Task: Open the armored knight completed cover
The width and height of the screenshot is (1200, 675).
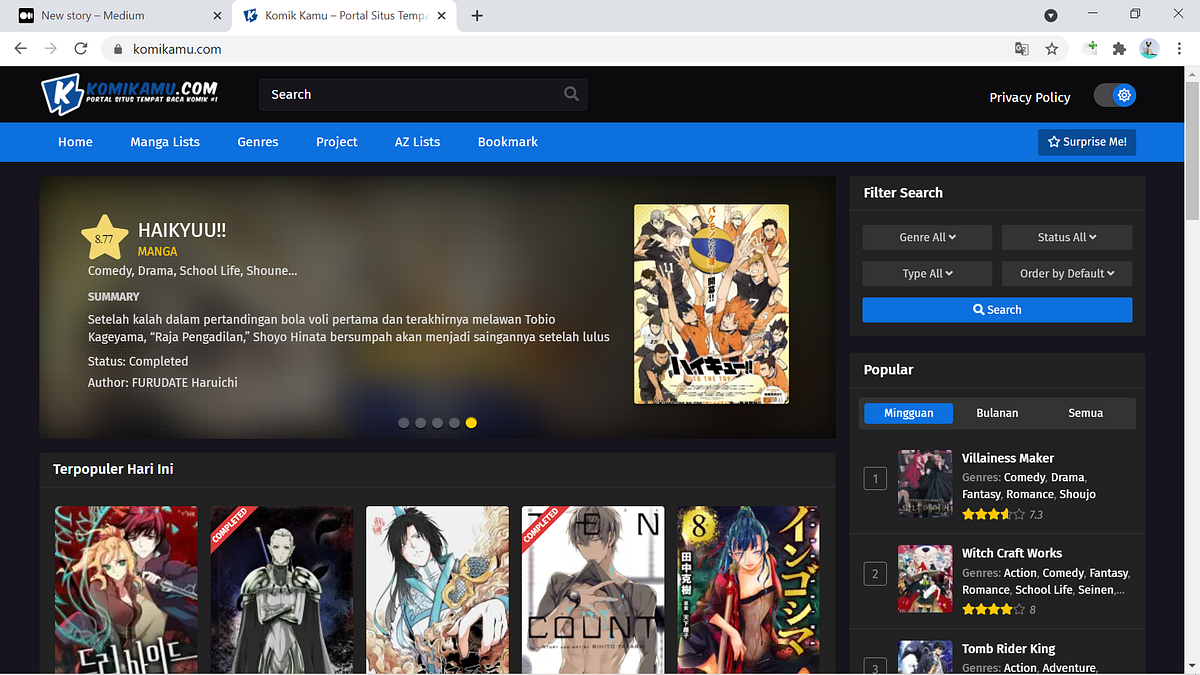Action: [281, 590]
